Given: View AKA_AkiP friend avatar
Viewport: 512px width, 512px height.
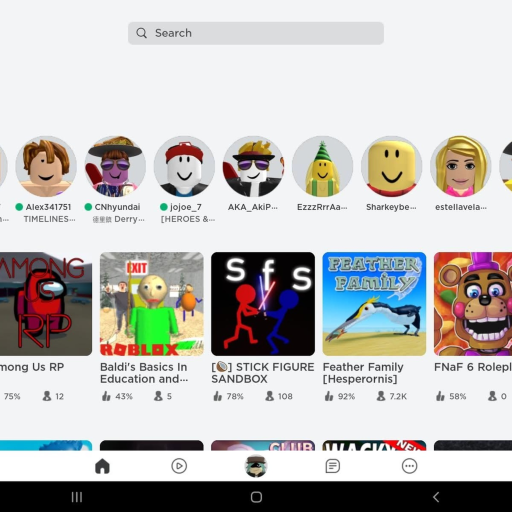Looking at the screenshot, I should [253, 166].
